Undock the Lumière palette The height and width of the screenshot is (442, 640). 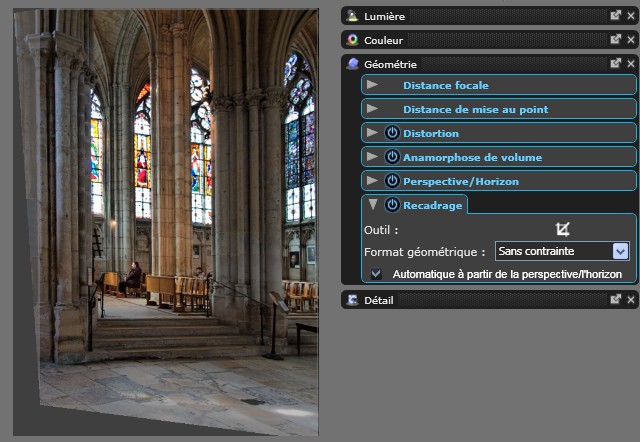click(616, 16)
